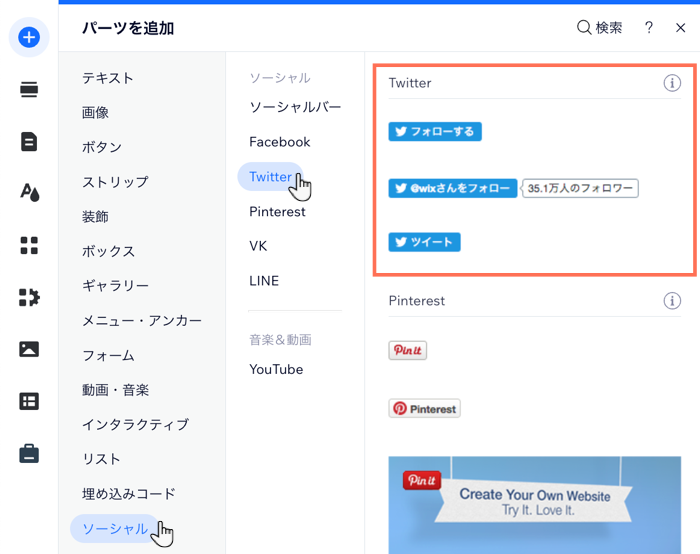Close the パーツを追加 panel

click(x=680, y=28)
